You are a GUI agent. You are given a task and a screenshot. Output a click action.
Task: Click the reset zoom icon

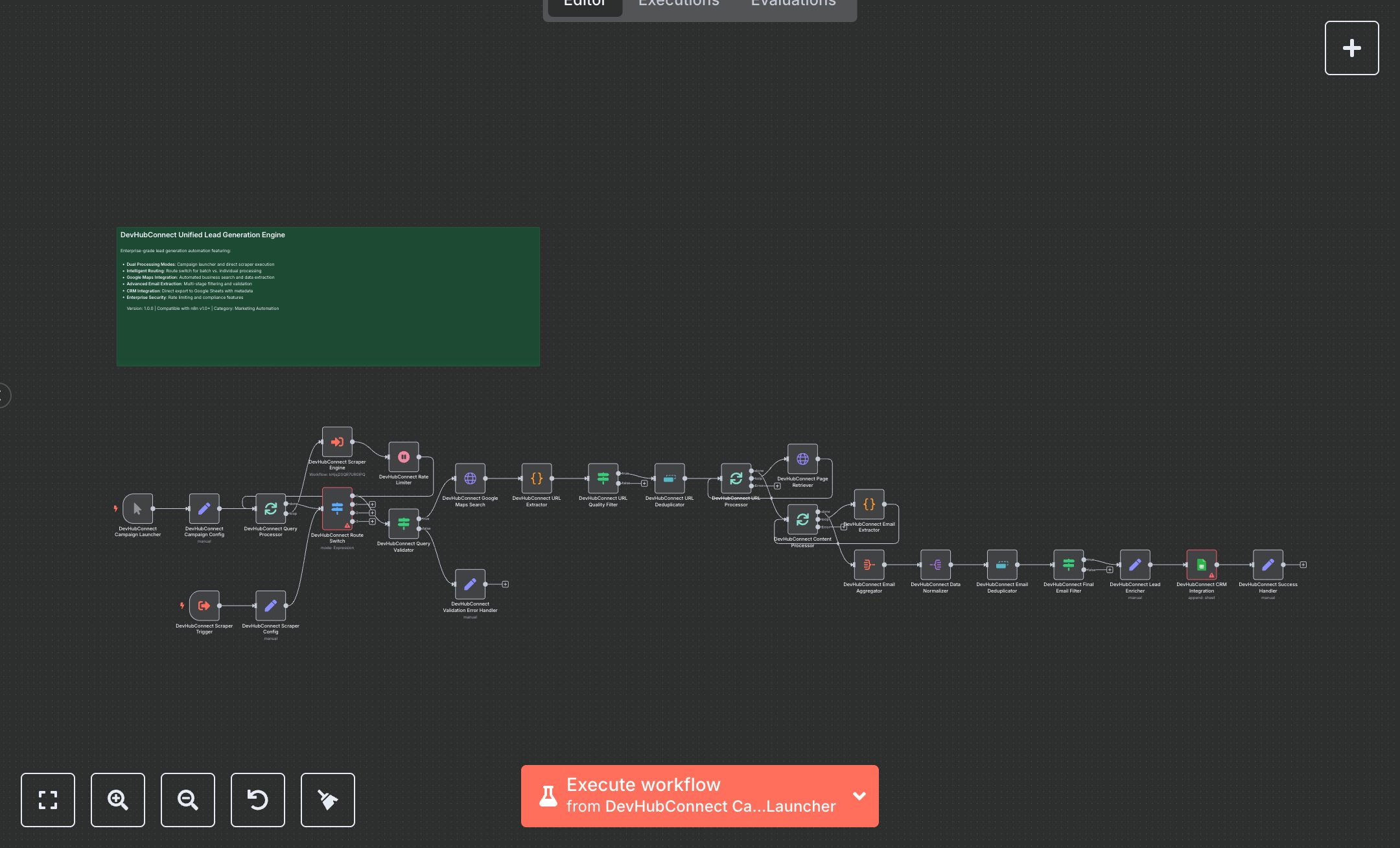click(257, 800)
